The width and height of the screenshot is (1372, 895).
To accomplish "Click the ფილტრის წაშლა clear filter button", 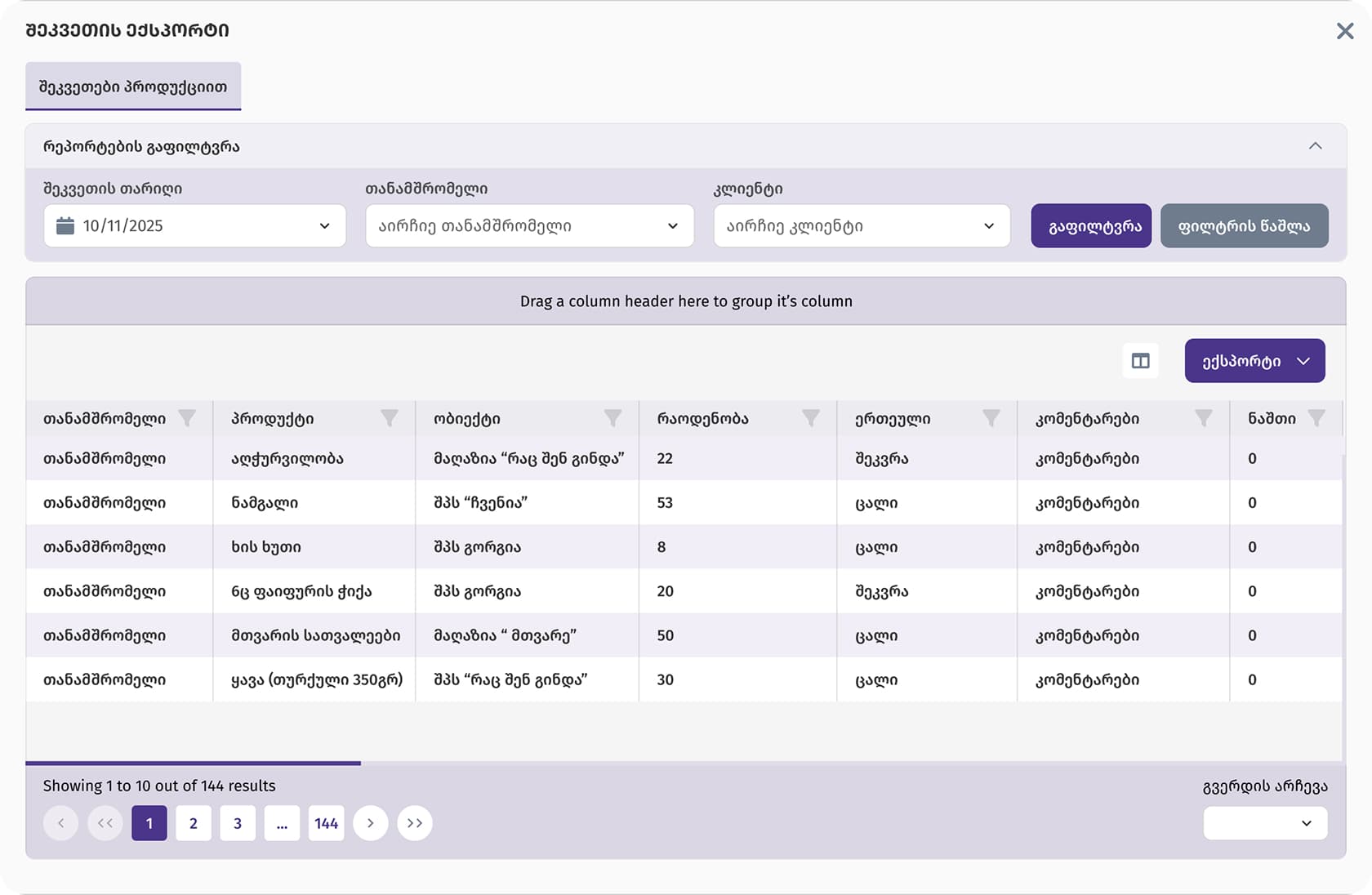I will 1245,225.
